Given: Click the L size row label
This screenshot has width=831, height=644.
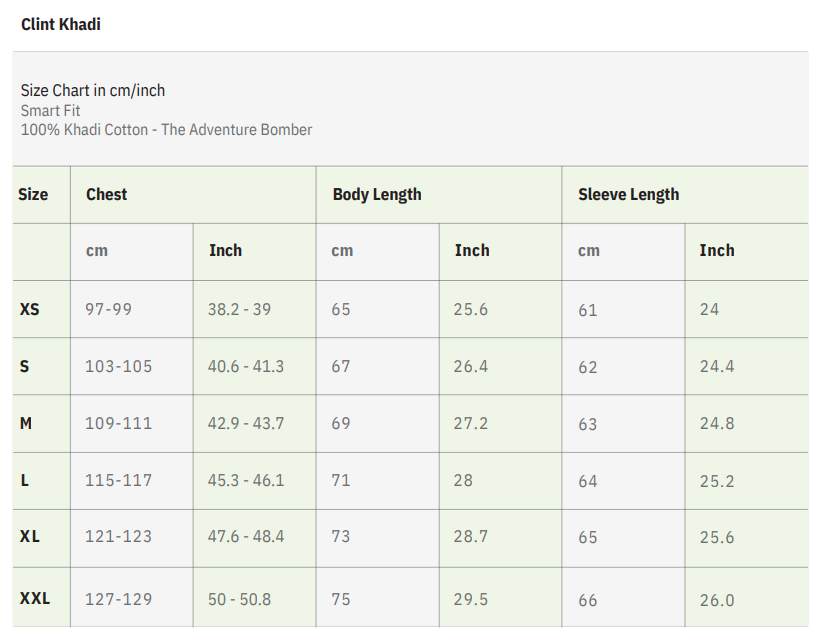Looking at the screenshot, I should [x=25, y=480].
